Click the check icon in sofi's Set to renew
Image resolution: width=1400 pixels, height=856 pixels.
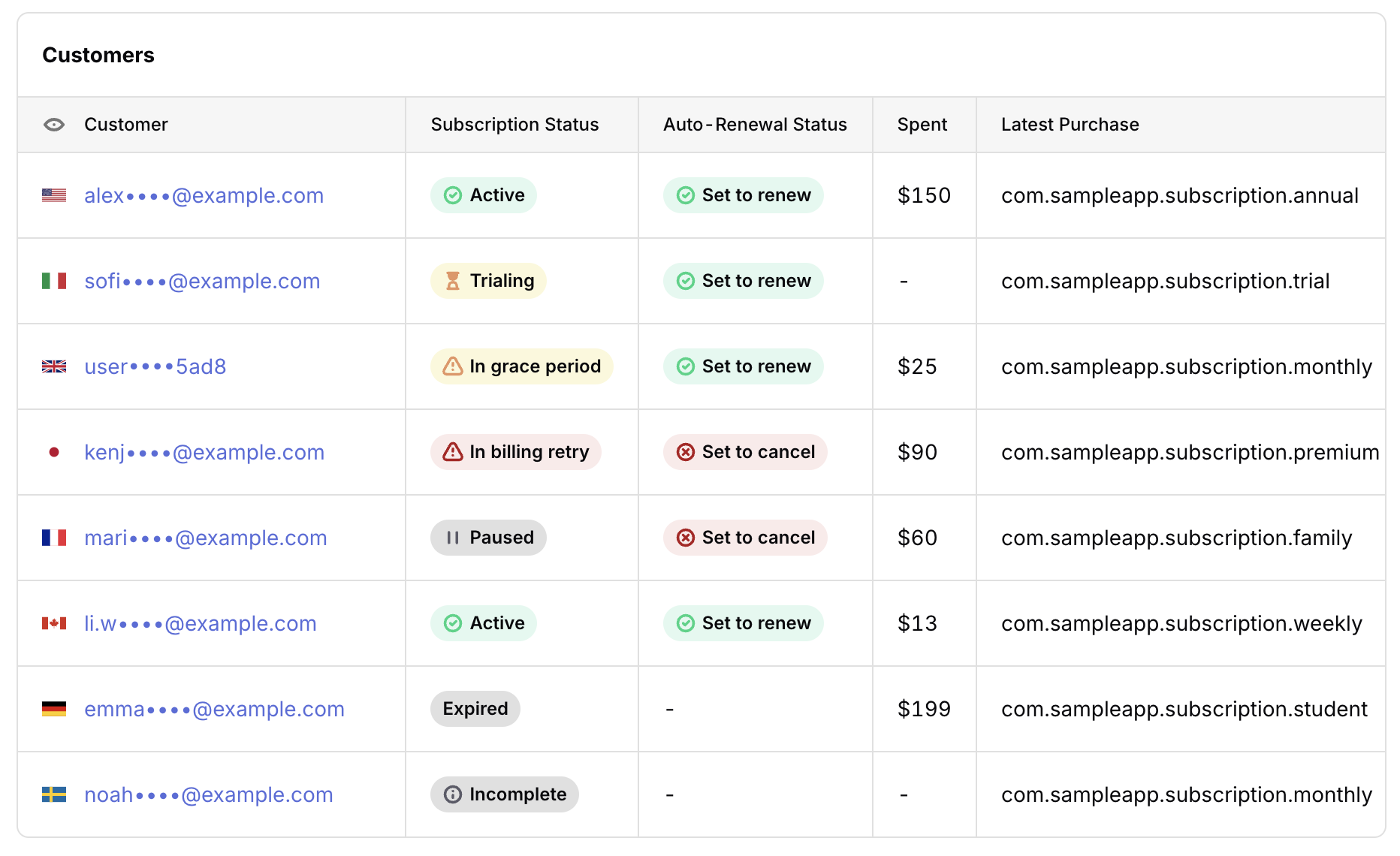pos(686,281)
